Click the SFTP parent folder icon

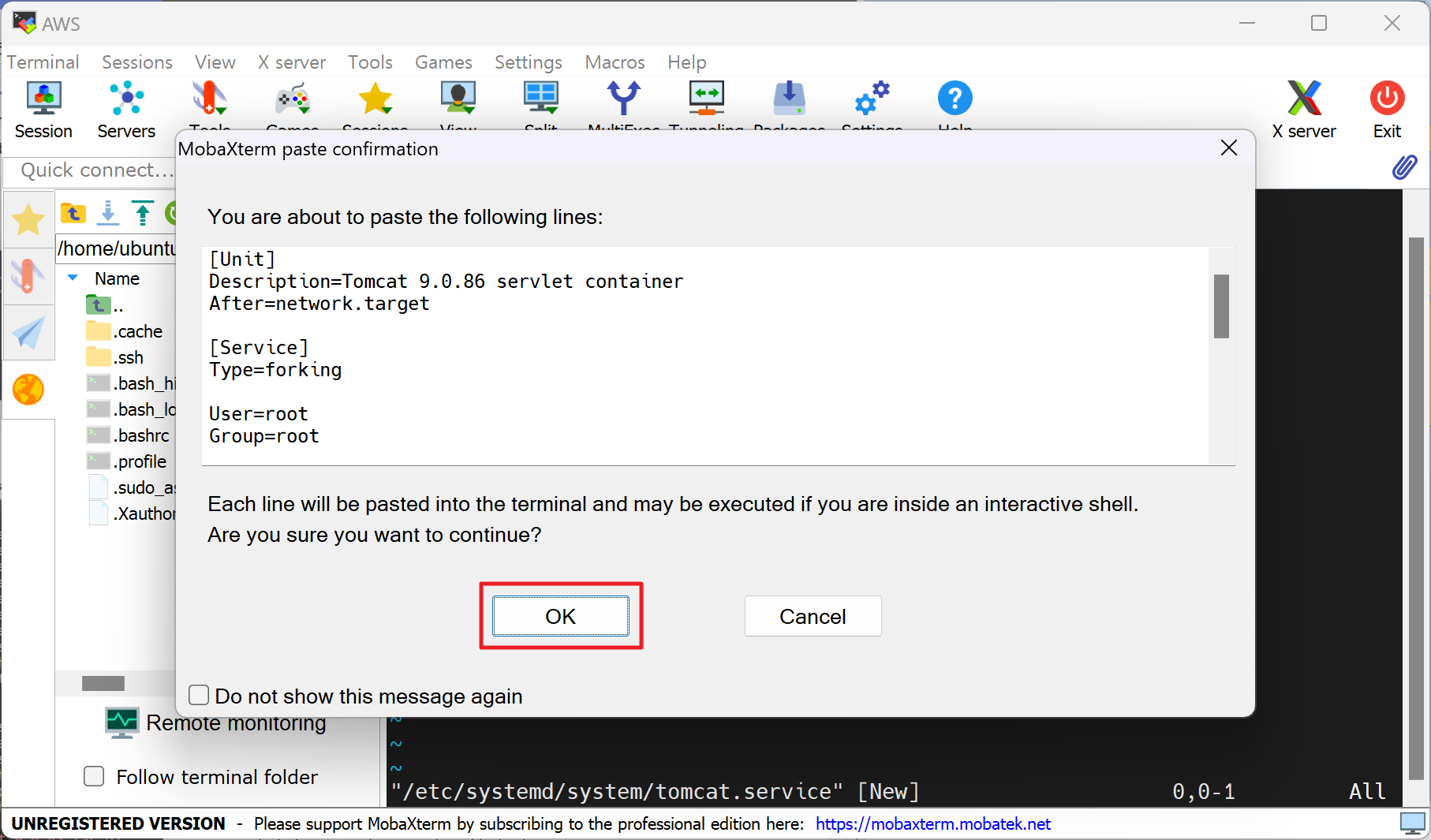(x=73, y=213)
